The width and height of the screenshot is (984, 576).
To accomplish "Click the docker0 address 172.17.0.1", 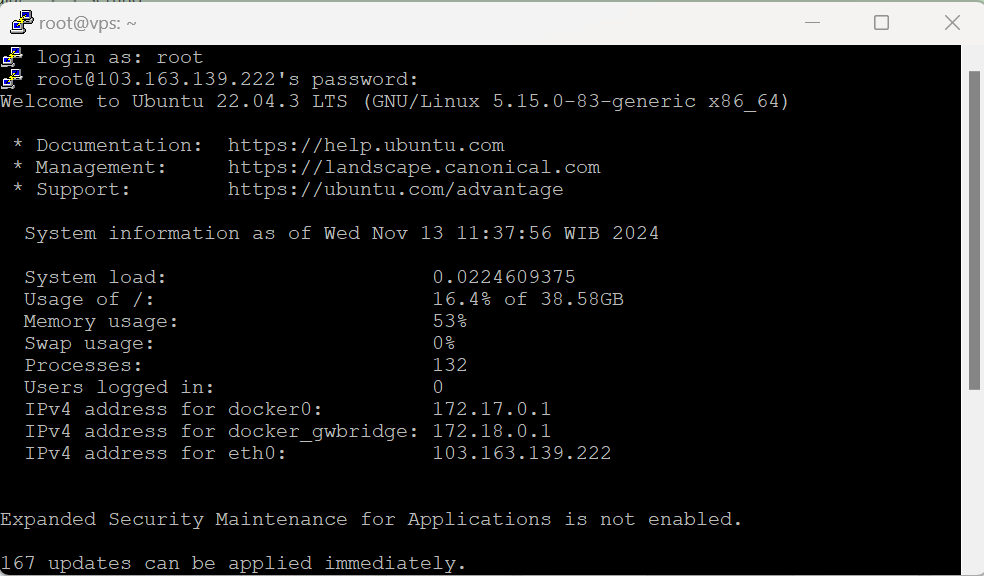I will point(491,409).
